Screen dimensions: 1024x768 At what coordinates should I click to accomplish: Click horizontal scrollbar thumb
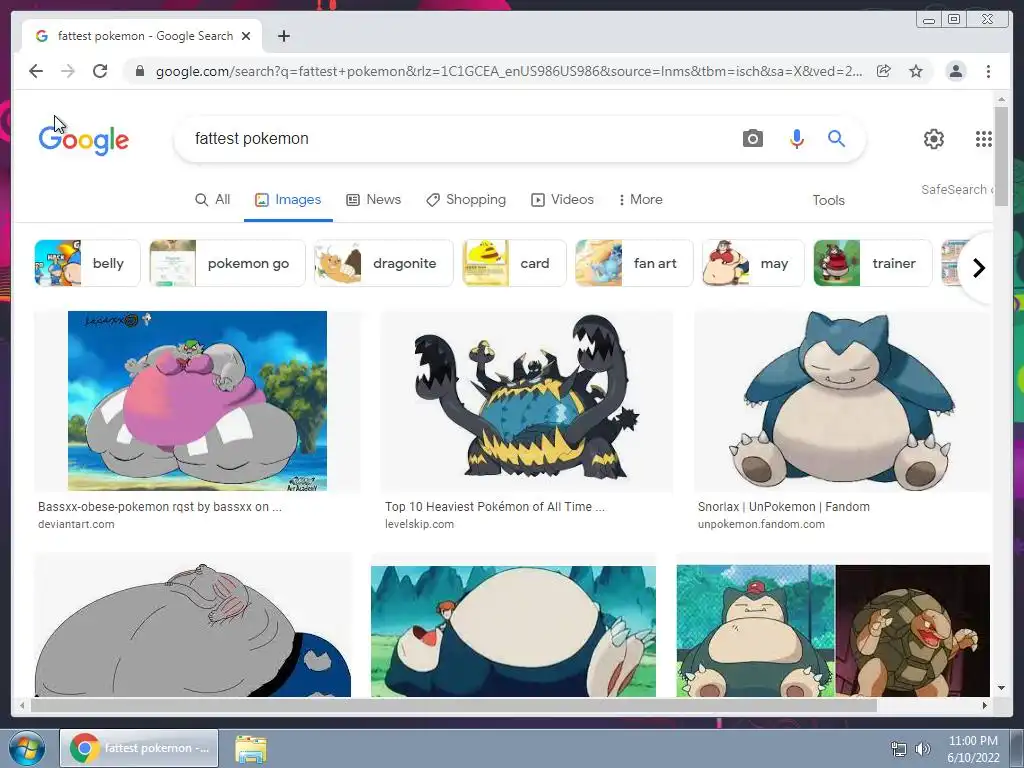point(453,705)
